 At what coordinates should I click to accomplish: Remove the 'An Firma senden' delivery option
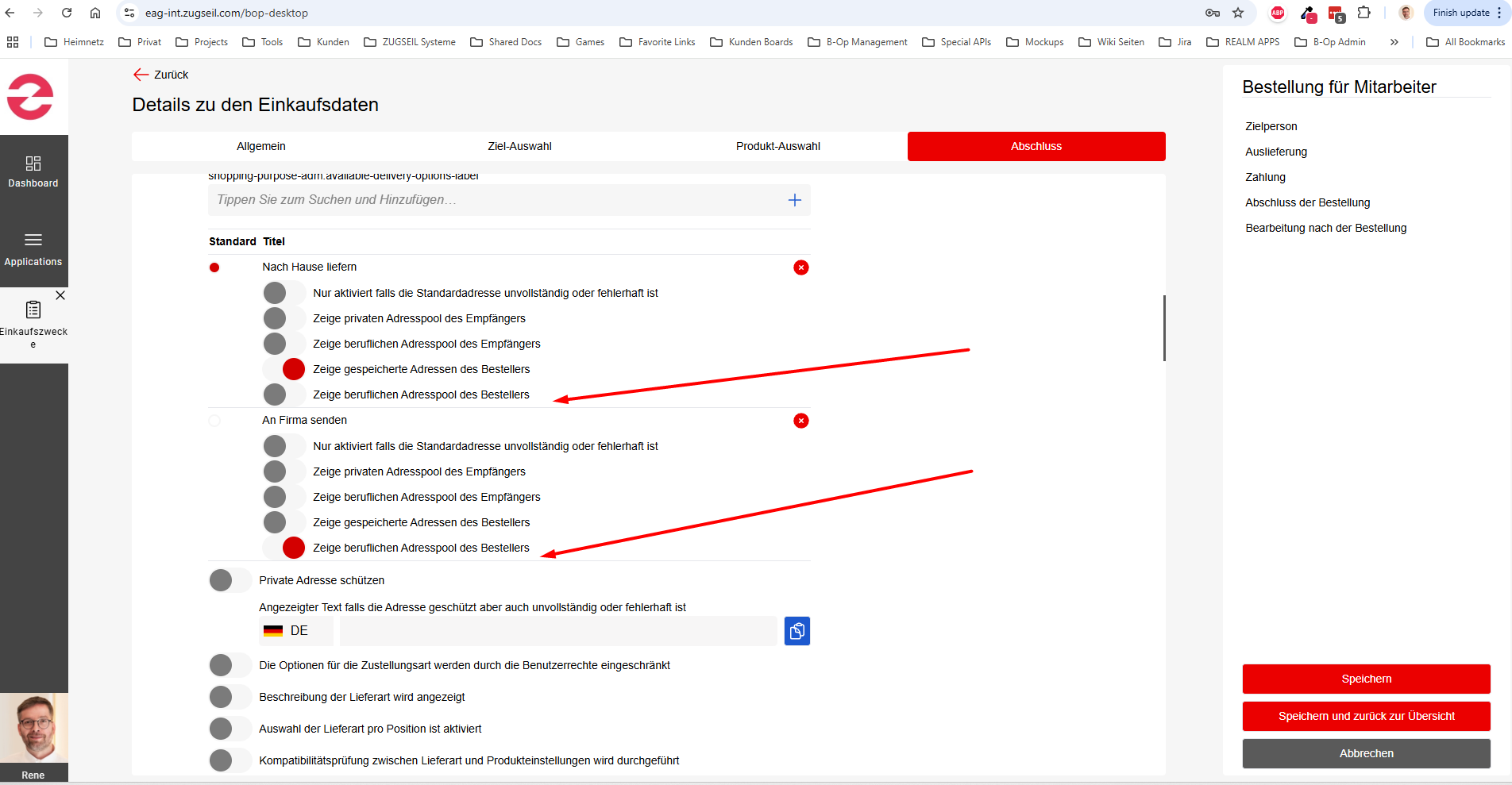click(800, 421)
